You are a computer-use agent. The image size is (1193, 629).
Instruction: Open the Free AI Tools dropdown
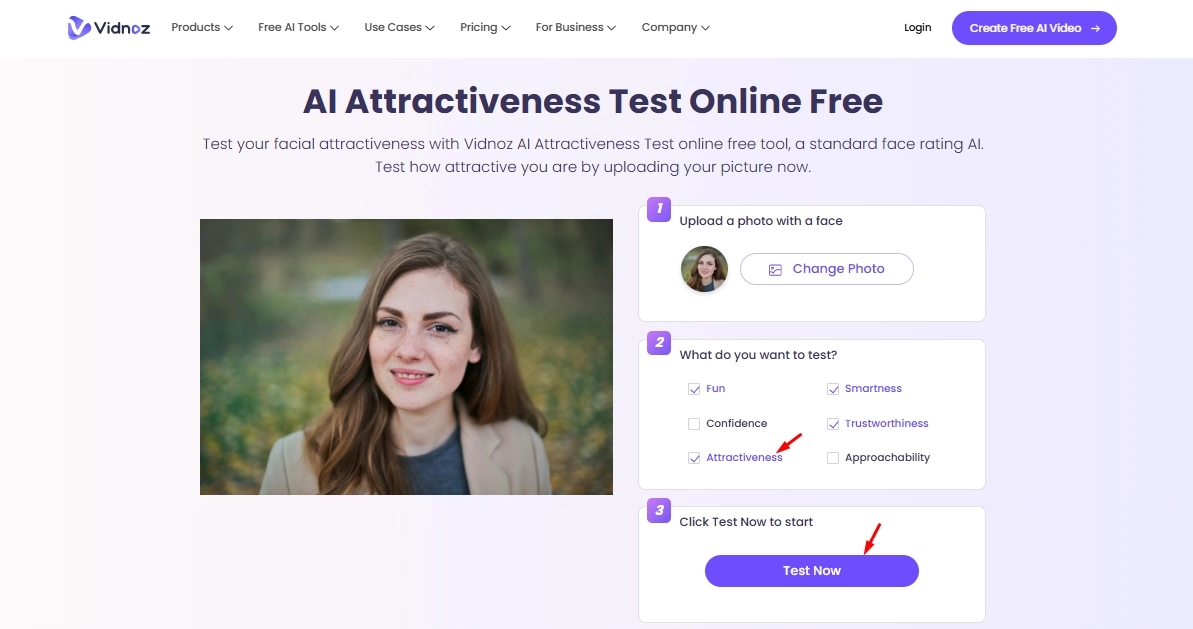(x=298, y=27)
